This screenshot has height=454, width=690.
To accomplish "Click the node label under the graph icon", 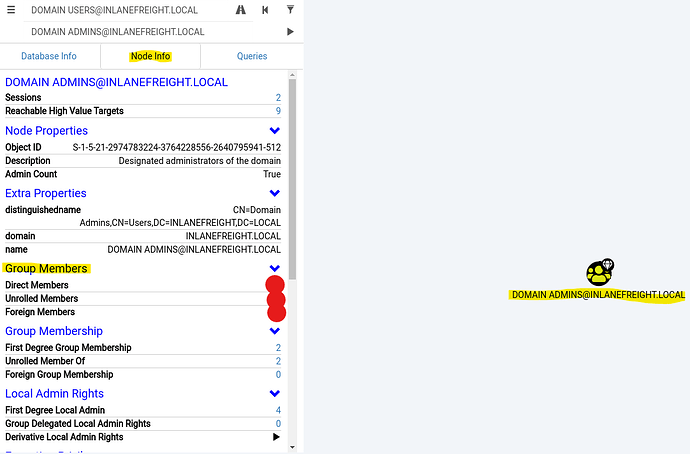I will tap(598, 295).
